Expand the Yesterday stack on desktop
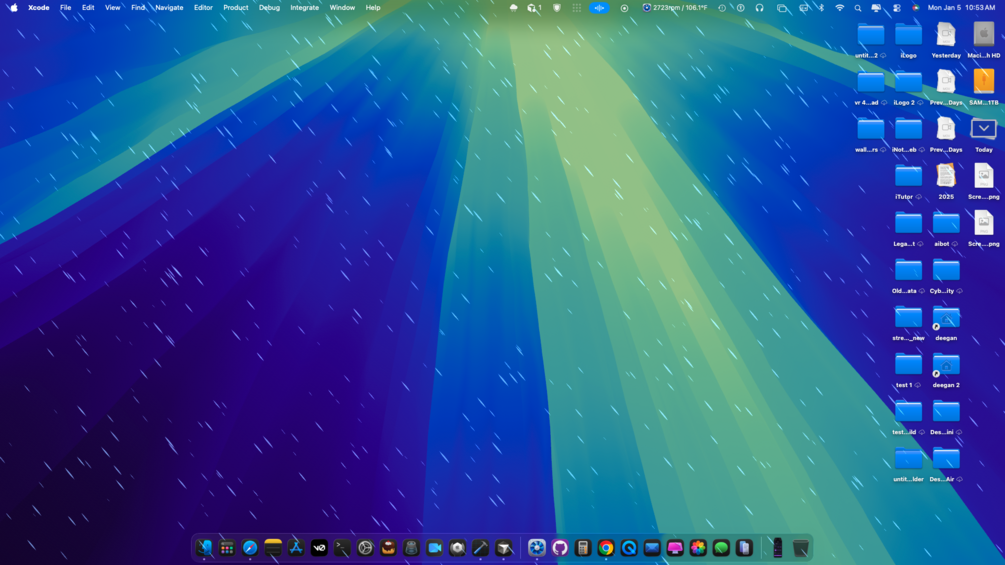The height and width of the screenshot is (565, 1005). 946,35
